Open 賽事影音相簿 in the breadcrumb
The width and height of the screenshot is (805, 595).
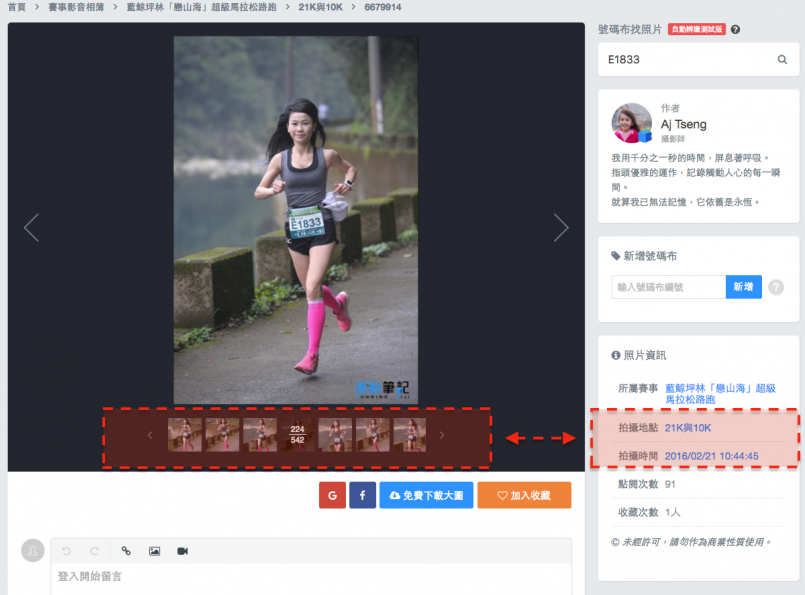76,7
